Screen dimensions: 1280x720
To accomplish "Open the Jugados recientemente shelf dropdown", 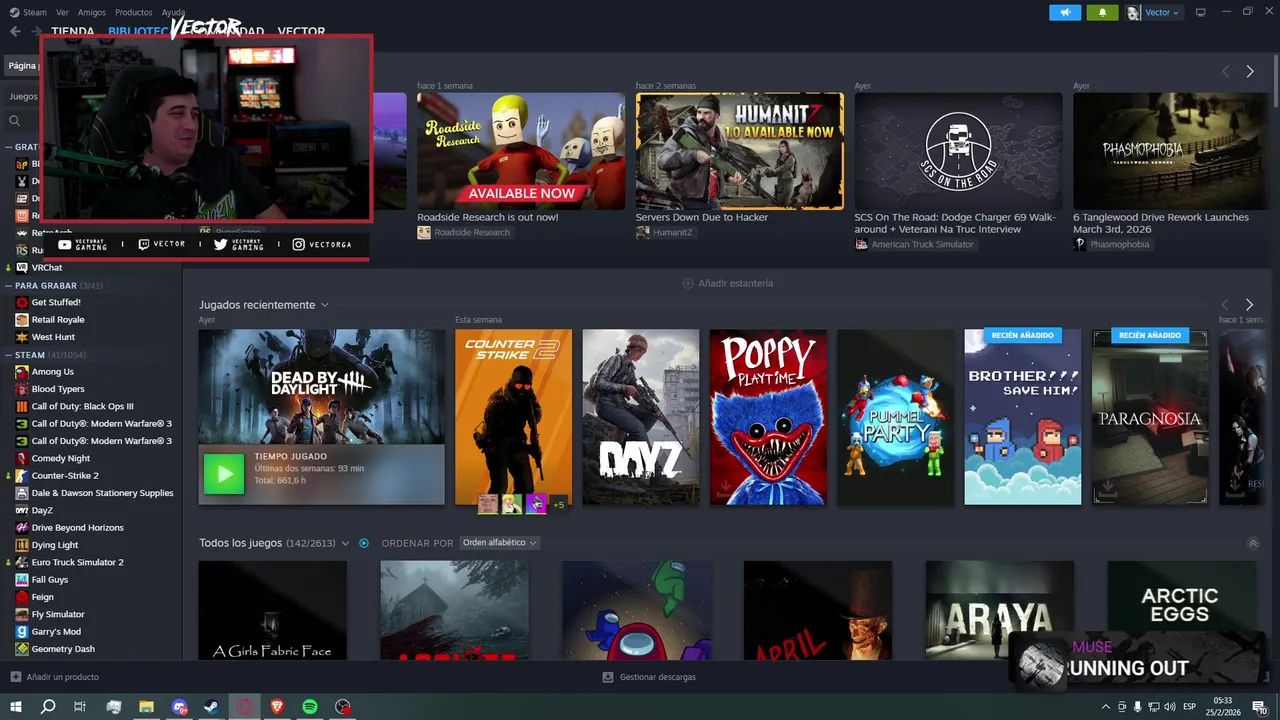I will 324,305.
